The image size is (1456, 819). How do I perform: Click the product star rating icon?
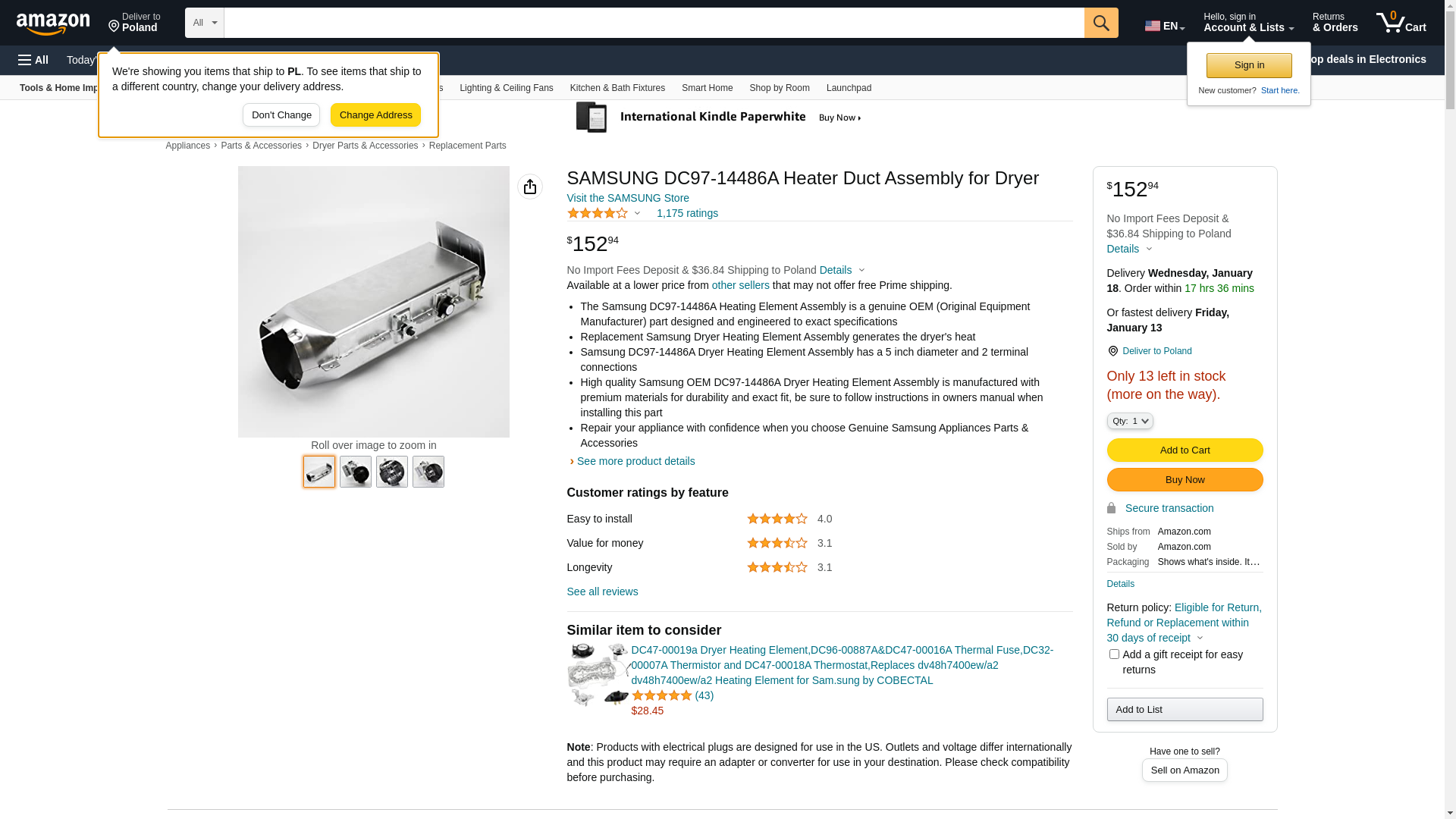[x=598, y=214]
